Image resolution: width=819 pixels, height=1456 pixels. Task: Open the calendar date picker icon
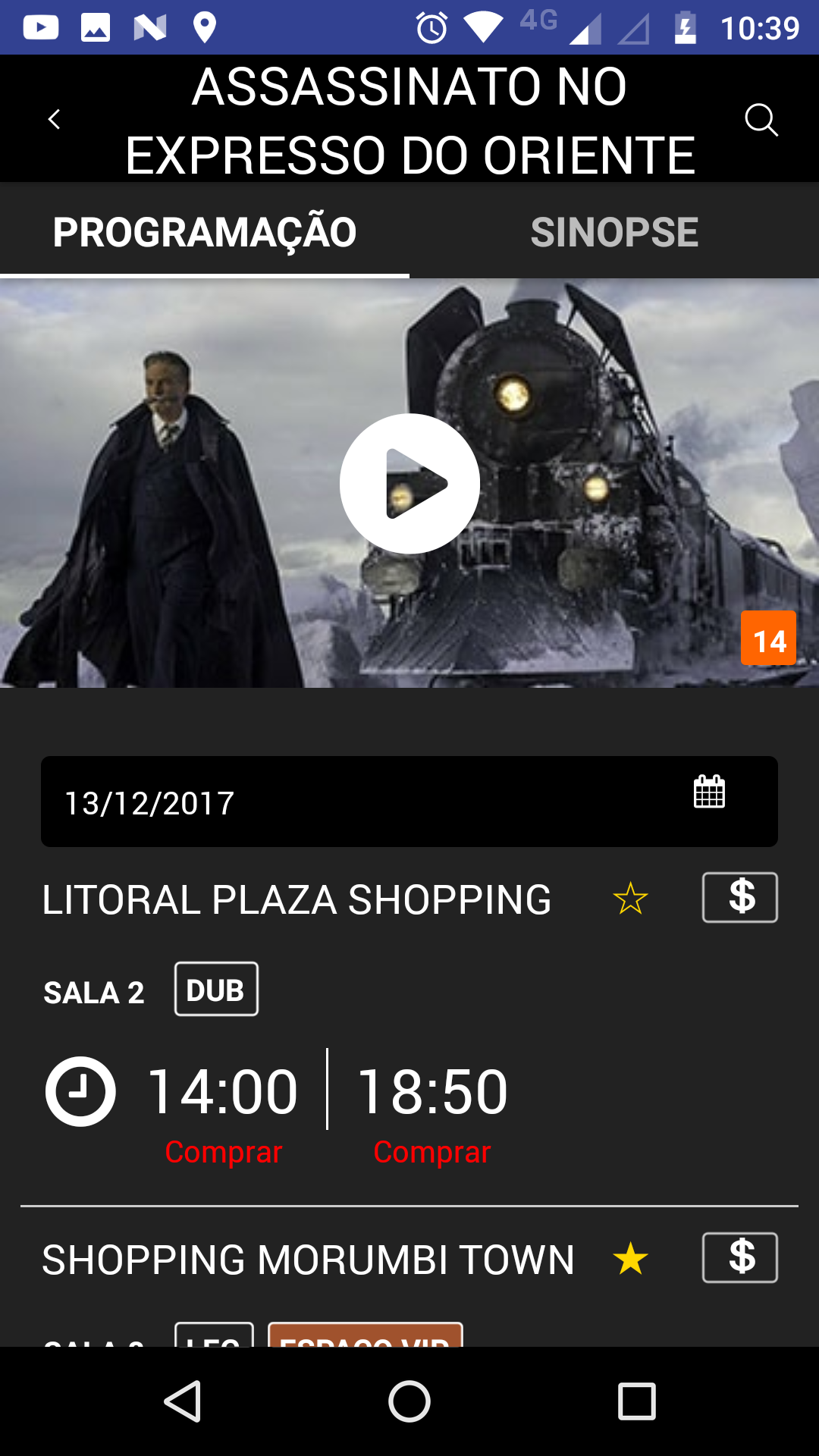(x=710, y=792)
